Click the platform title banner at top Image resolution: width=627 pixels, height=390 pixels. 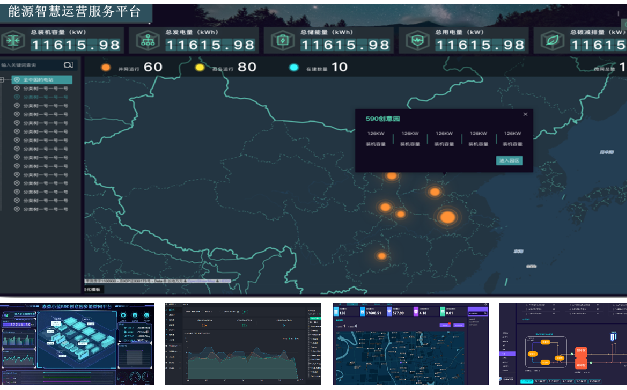pos(75,12)
